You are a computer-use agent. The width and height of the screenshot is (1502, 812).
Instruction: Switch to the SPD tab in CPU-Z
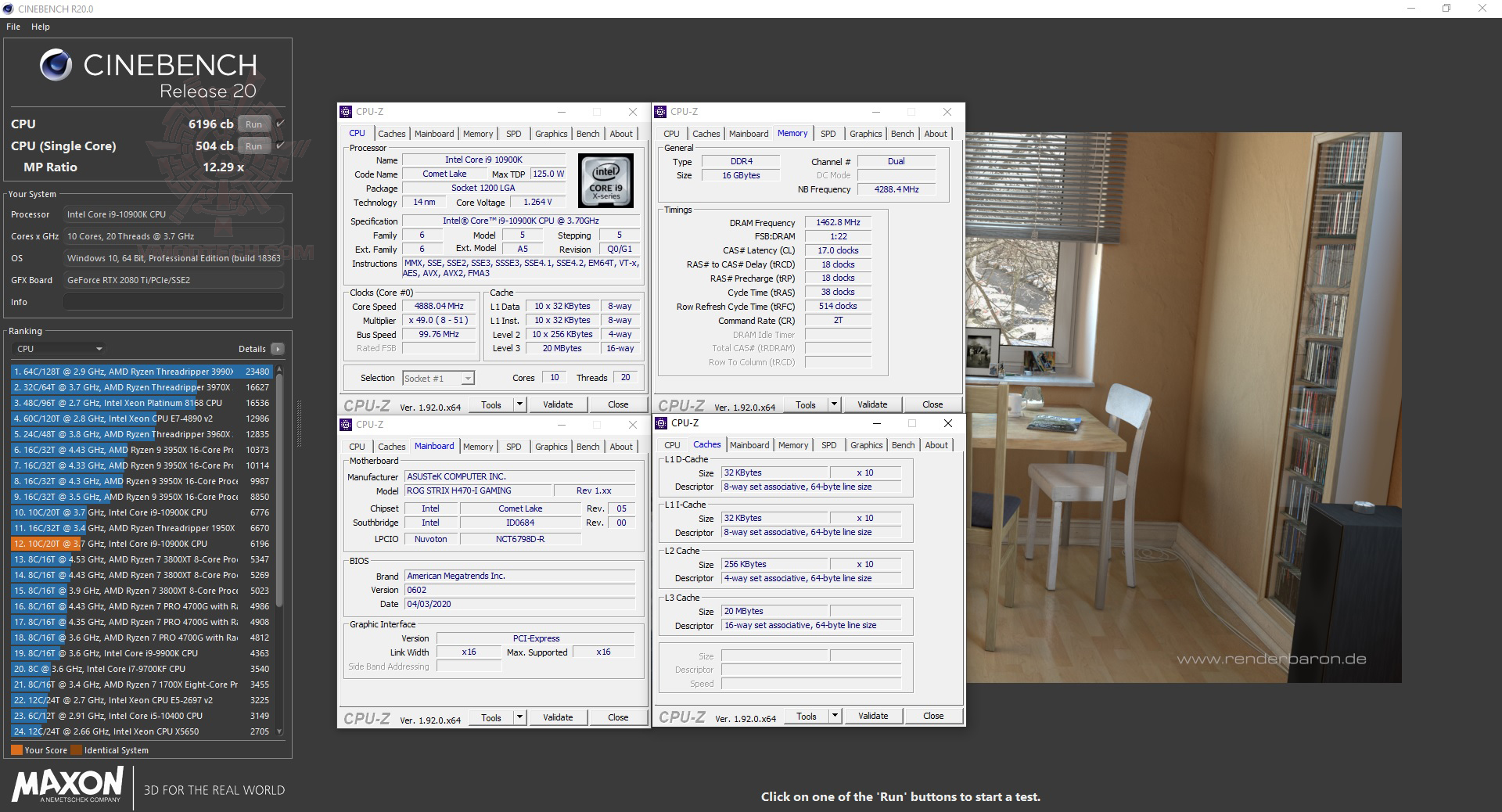tap(514, 134)
